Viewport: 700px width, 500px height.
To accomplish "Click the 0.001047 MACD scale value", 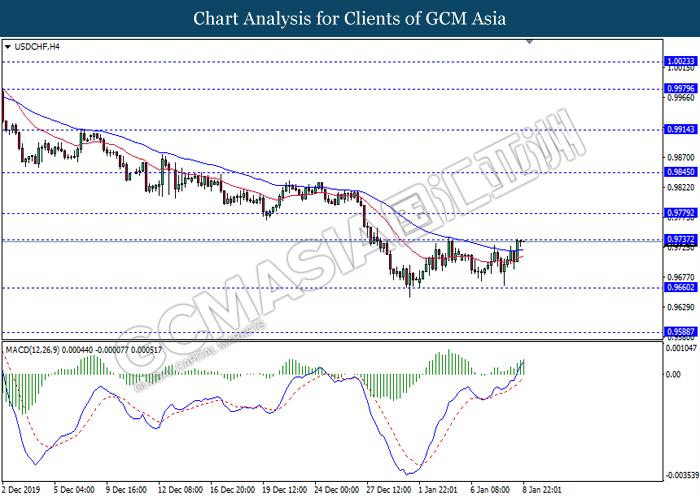I will click(680, 348).
